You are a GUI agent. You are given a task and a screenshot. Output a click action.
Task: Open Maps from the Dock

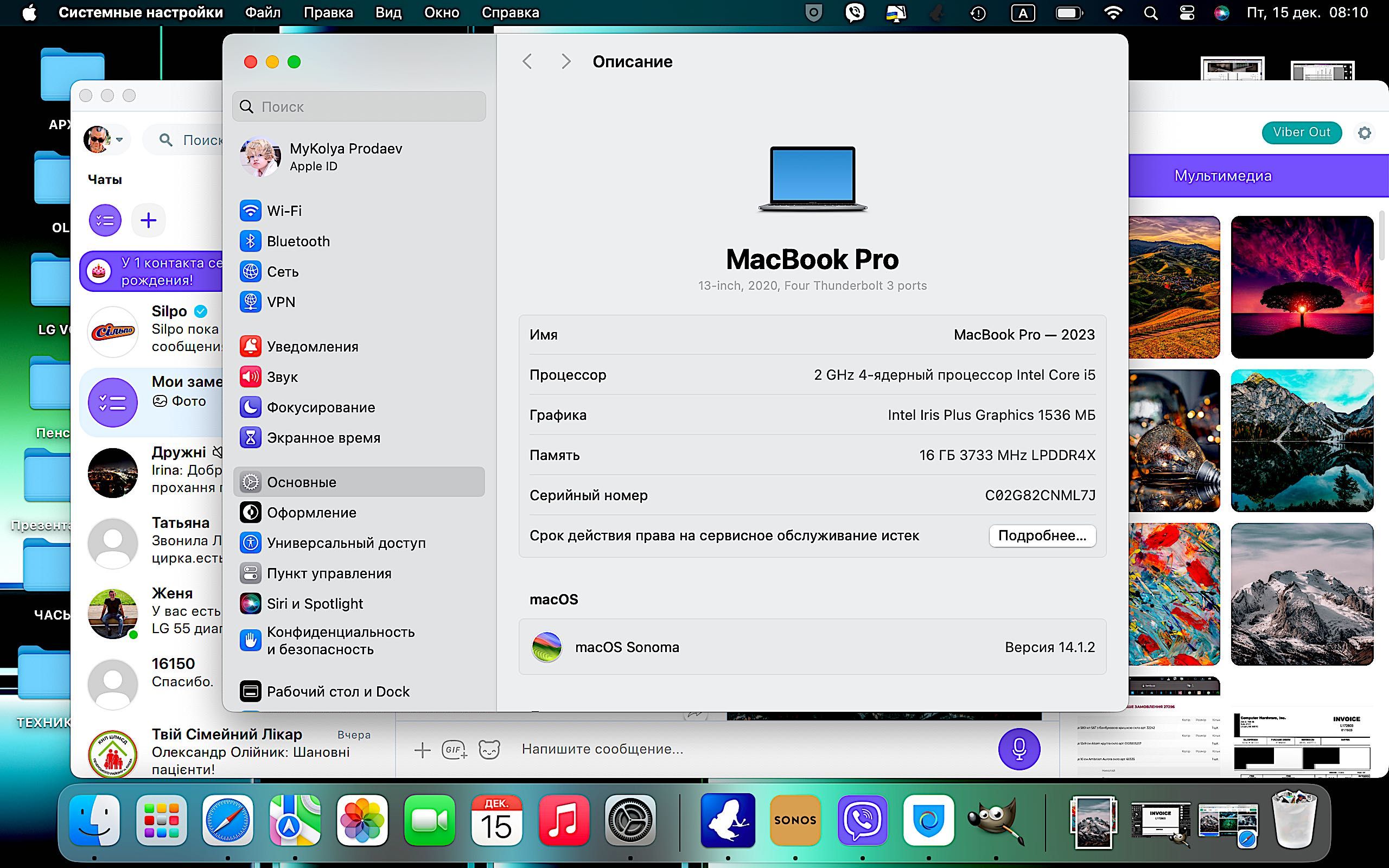point(296,821)
